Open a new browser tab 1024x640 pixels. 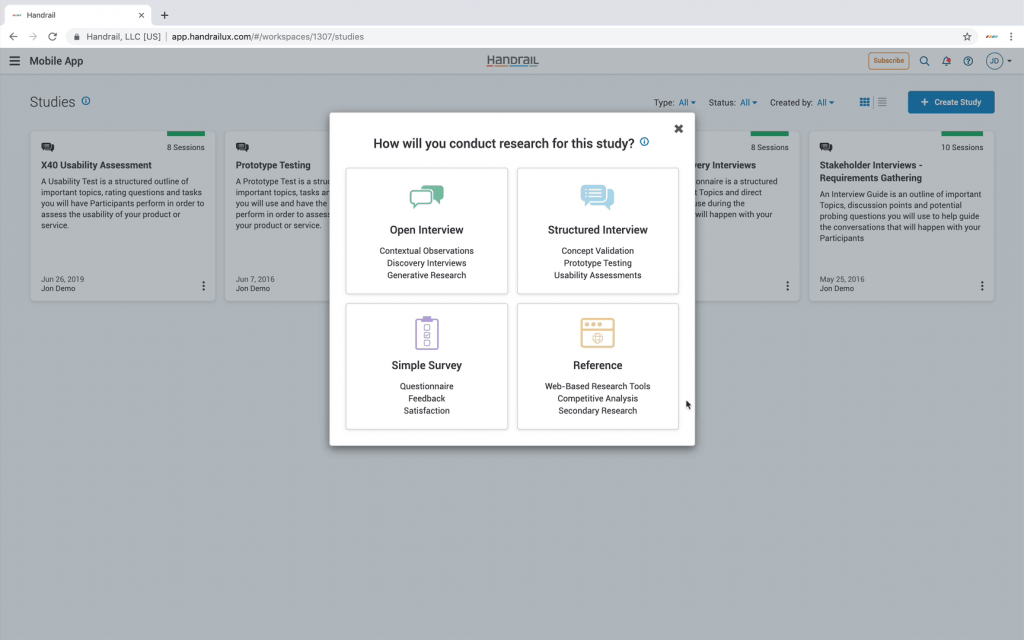[x=165, y=15]
